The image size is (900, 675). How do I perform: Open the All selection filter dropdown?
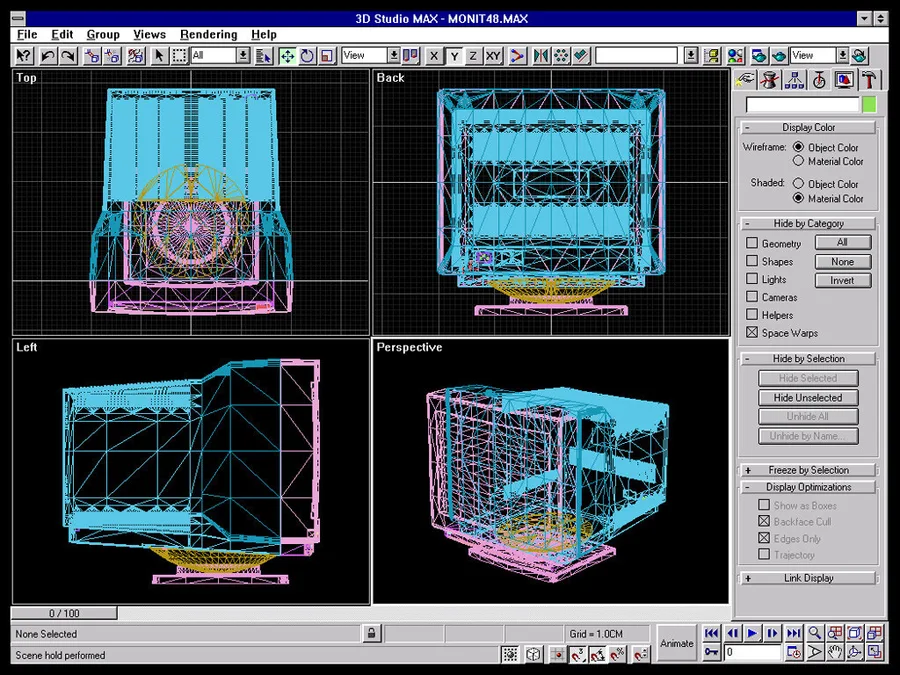coord(243,56)
